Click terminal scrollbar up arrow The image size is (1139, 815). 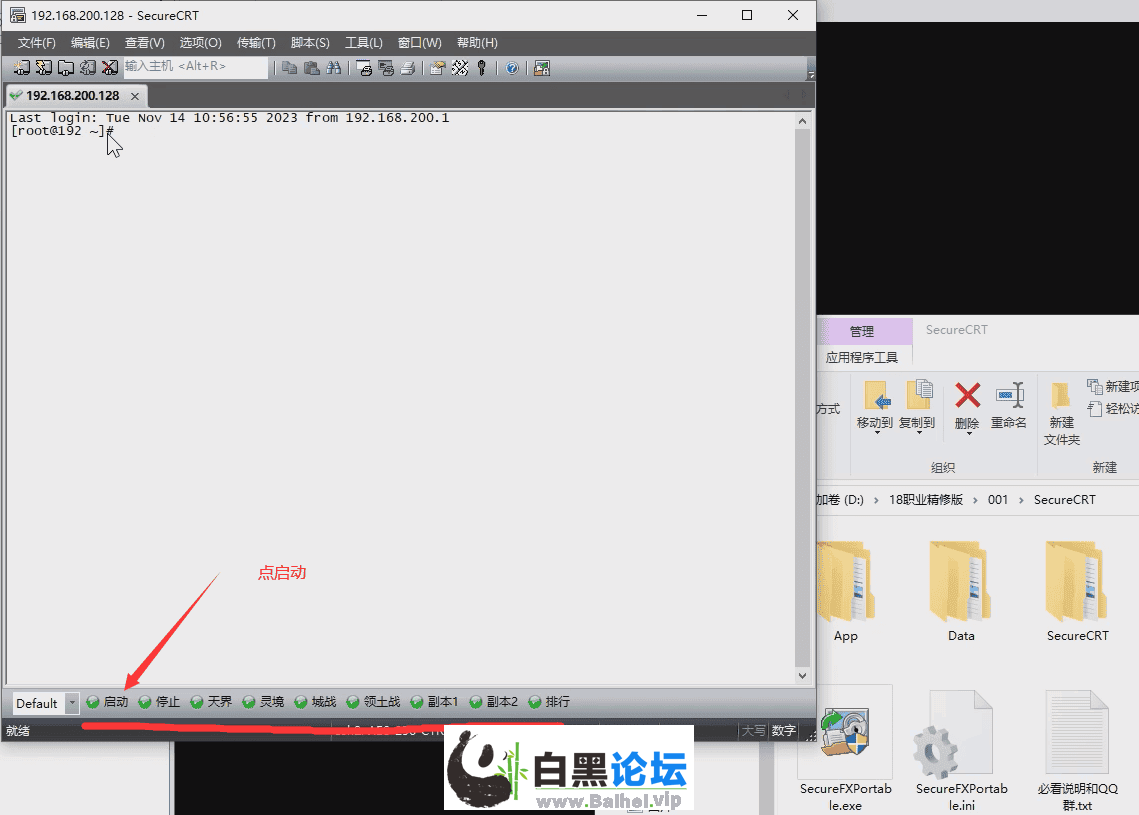pyautogui.click(x=802, y=121)
